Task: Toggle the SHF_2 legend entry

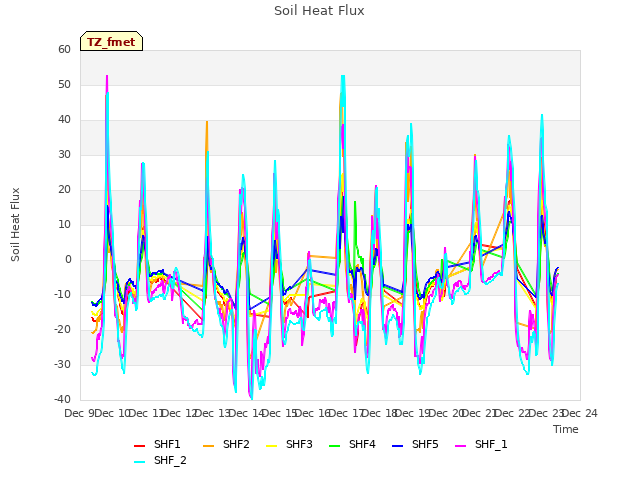Action: pyautogui.click(x=160, y=460)
